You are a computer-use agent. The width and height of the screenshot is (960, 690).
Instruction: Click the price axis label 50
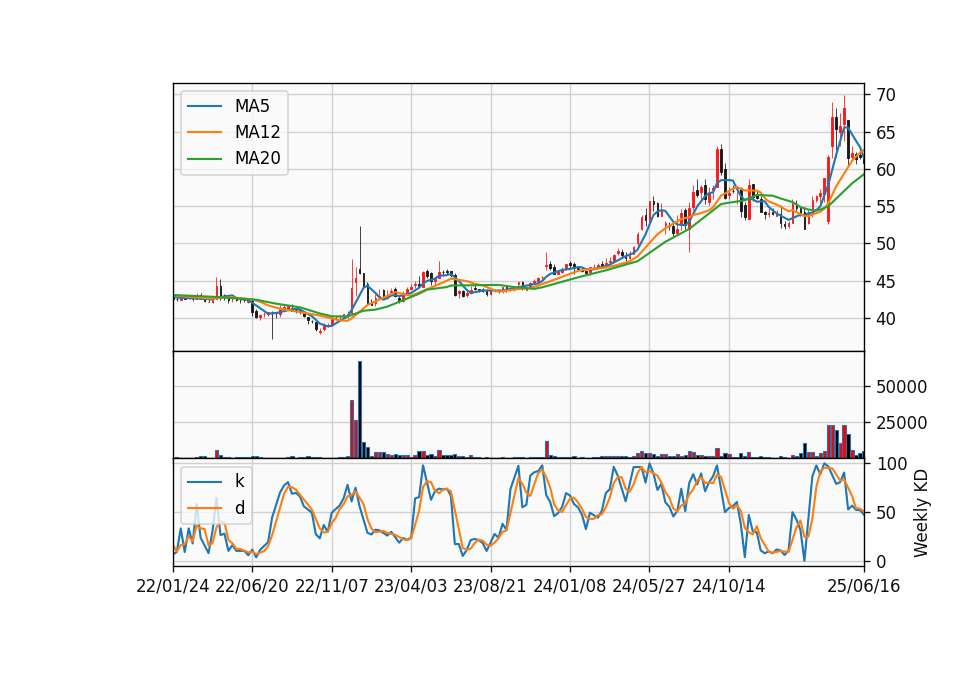click(885, 244)
